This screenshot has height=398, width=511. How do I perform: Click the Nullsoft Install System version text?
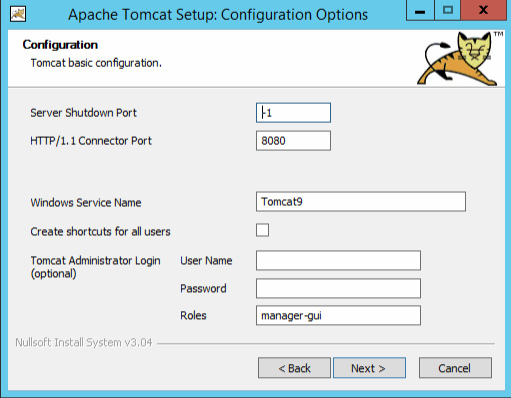click(84, 343)
